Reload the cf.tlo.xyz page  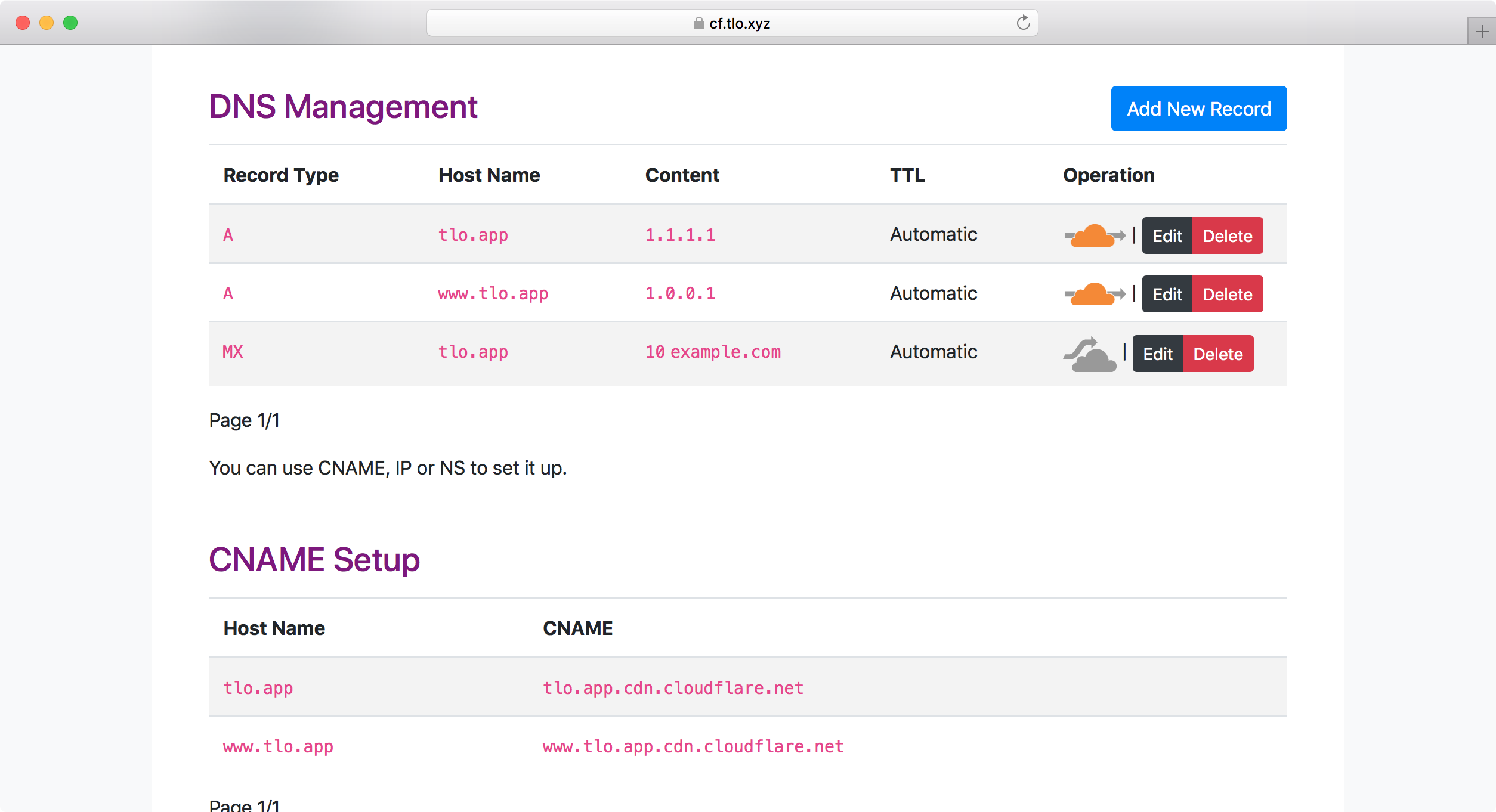pyautogui.click(x=1024, y=23)
